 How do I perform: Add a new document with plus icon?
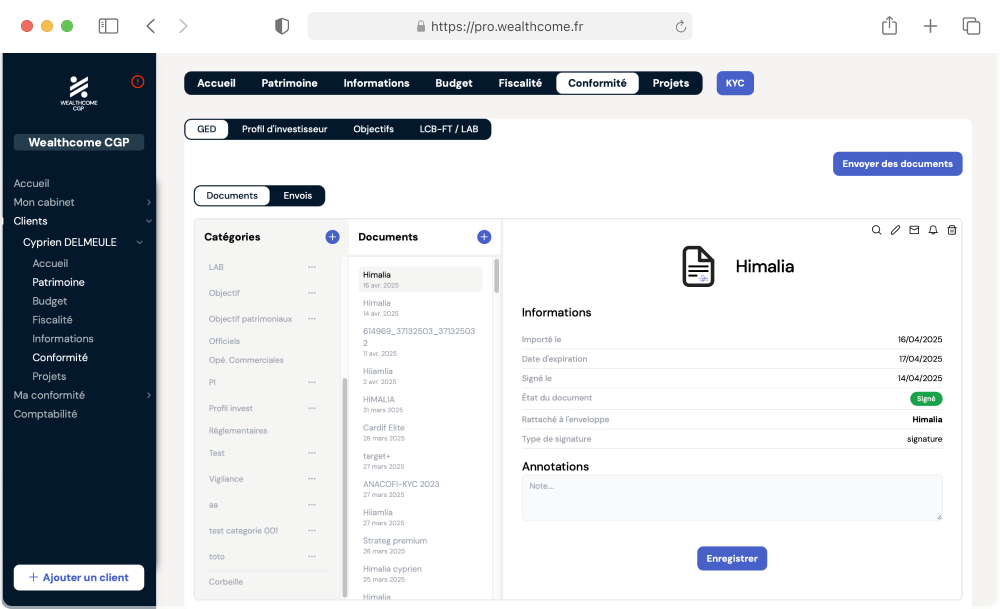(484, 237)
